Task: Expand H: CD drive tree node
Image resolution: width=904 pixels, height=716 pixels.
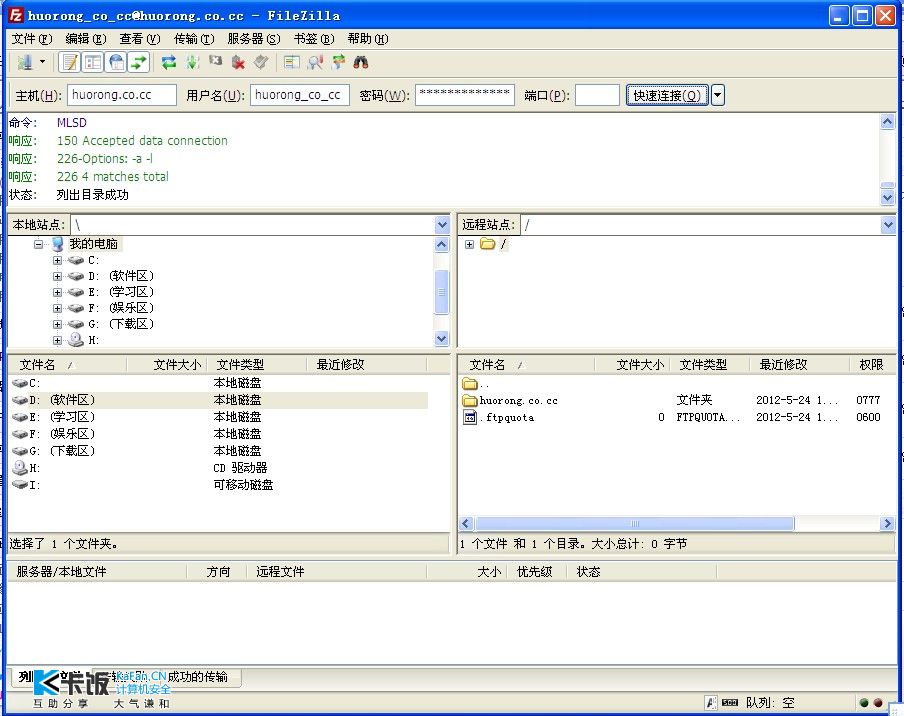Action: pyautogui.click(x=57, y=341)
